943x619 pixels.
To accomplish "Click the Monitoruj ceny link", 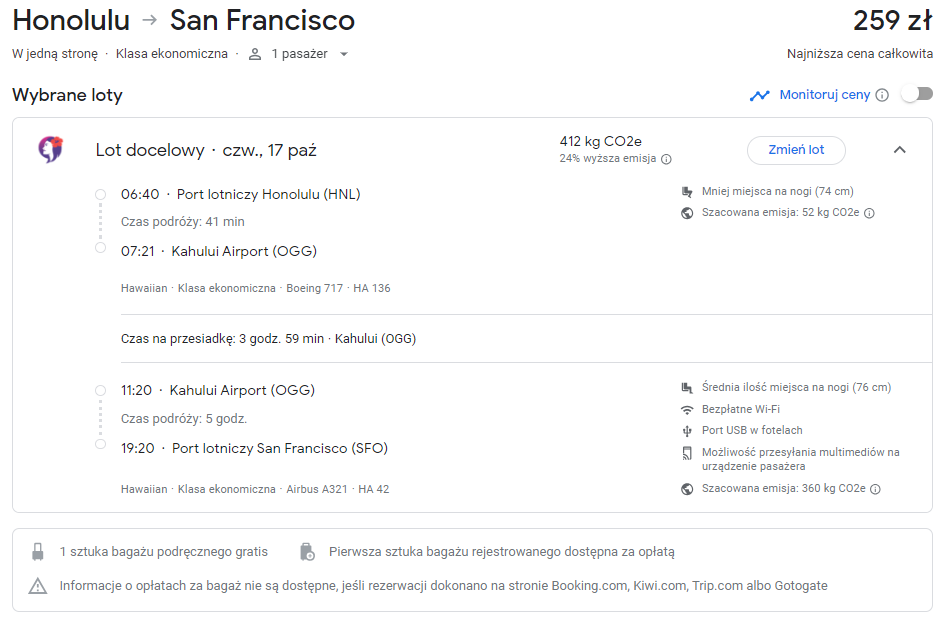I will (x=825, y=94).
